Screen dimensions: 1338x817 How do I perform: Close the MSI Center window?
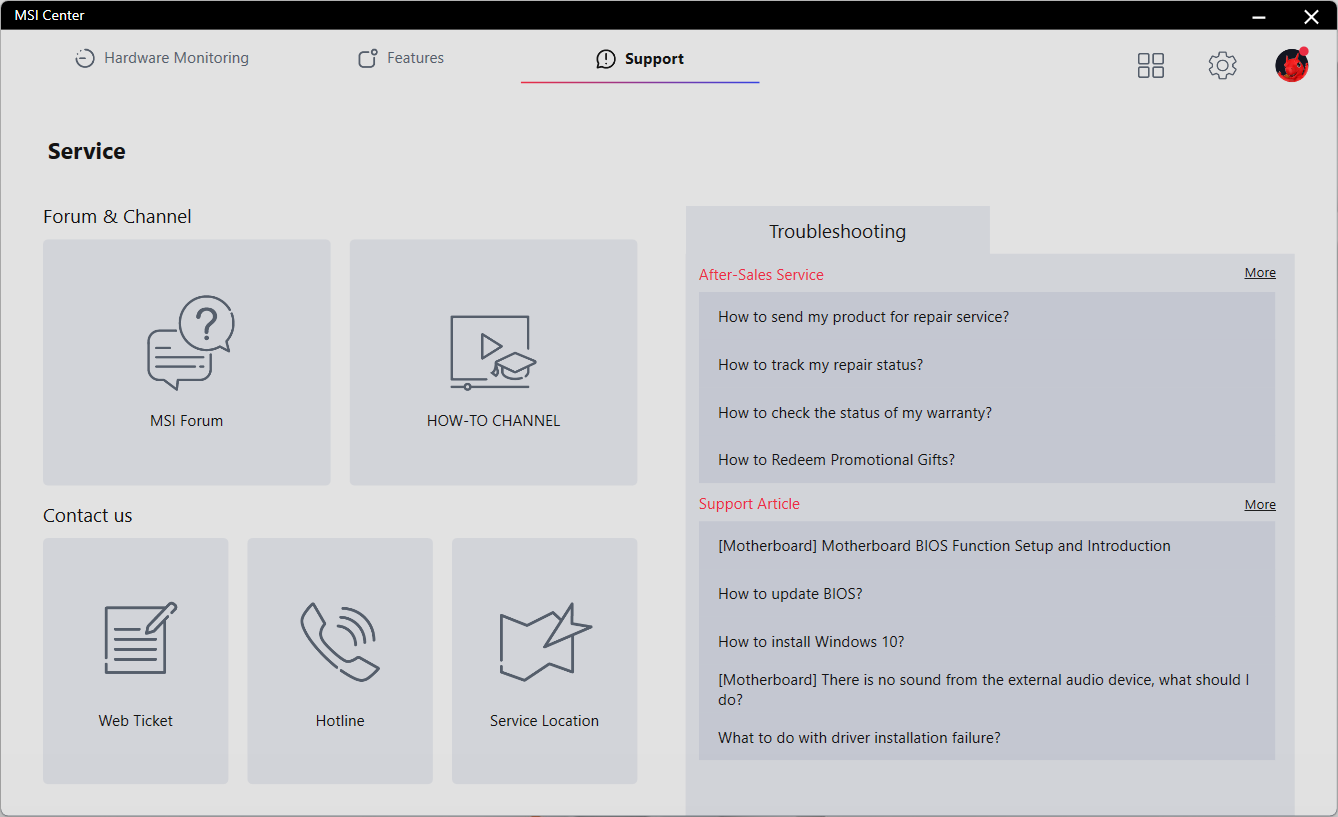pos(1311,16)
